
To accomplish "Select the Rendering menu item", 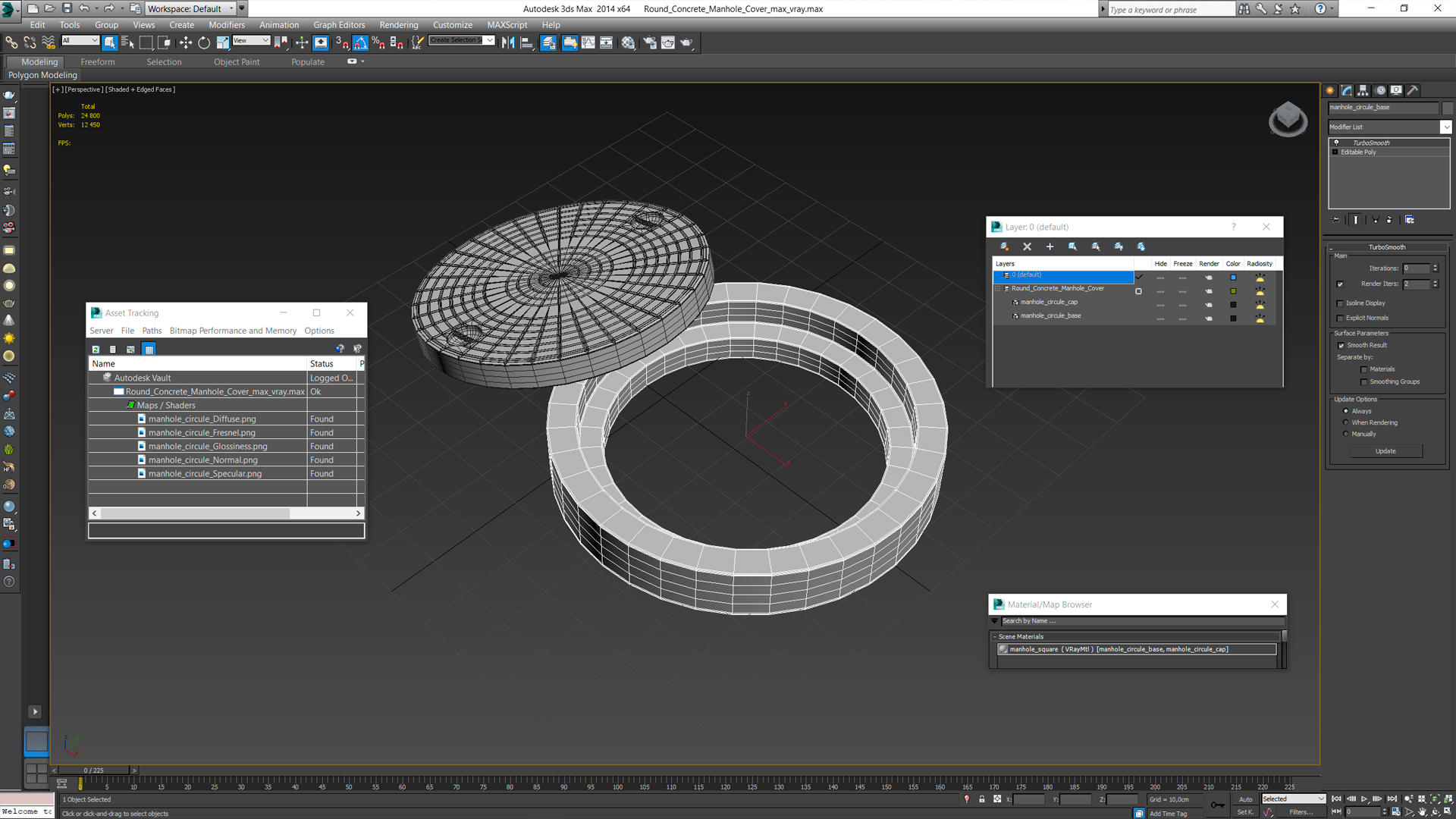I will (x=398, y=24).
